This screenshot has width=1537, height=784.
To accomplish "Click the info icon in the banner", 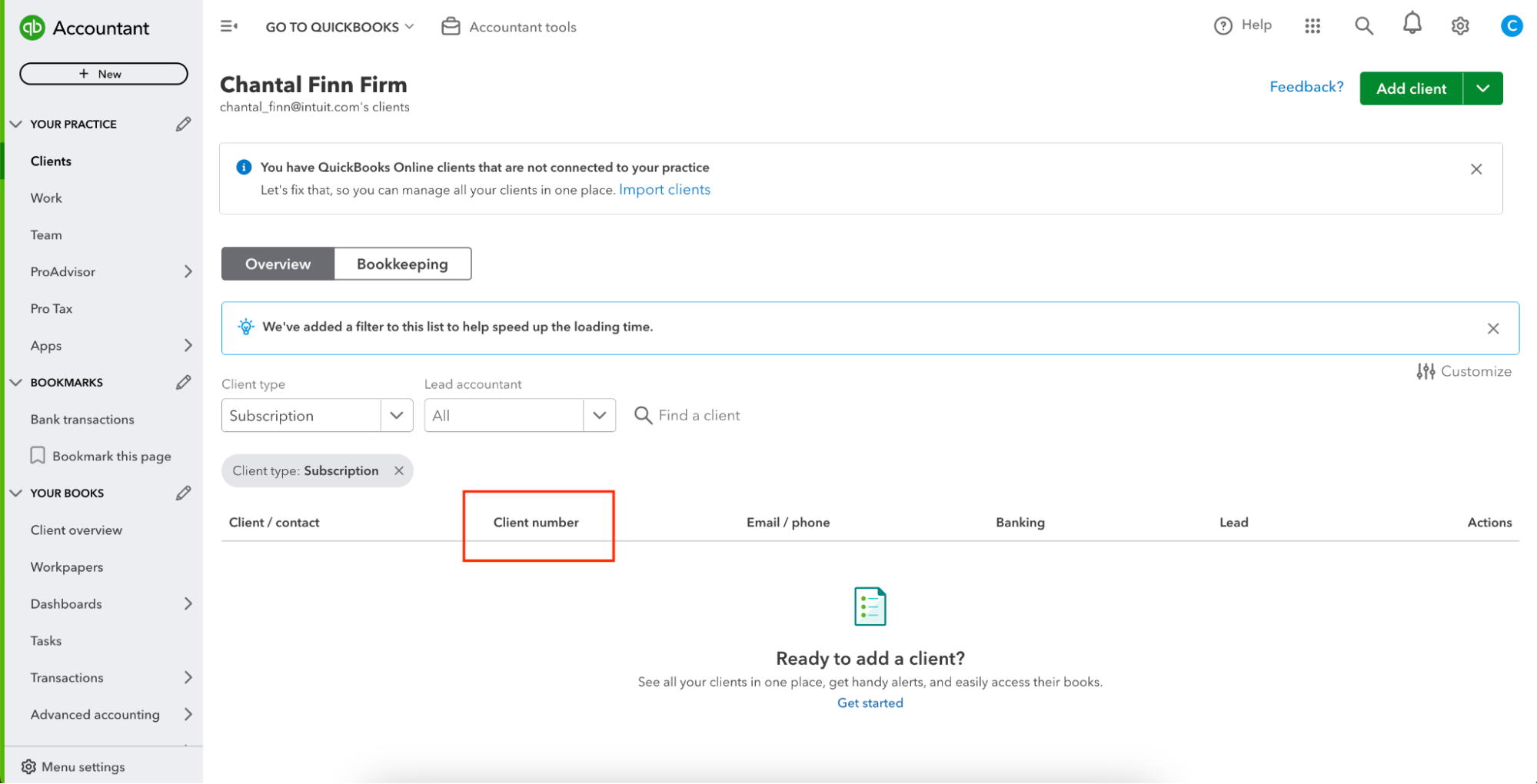I will 244,167.
